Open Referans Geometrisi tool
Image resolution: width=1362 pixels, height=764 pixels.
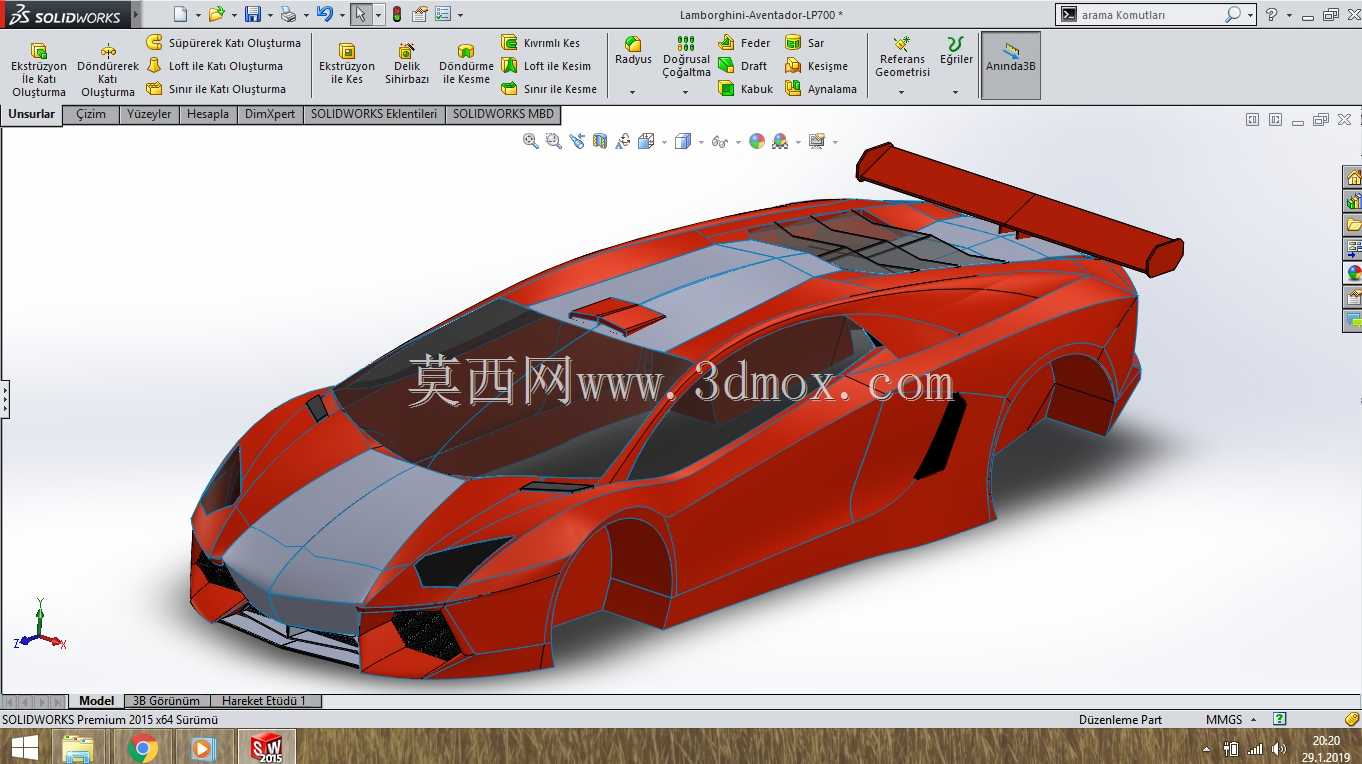click(x=902, y=57)
